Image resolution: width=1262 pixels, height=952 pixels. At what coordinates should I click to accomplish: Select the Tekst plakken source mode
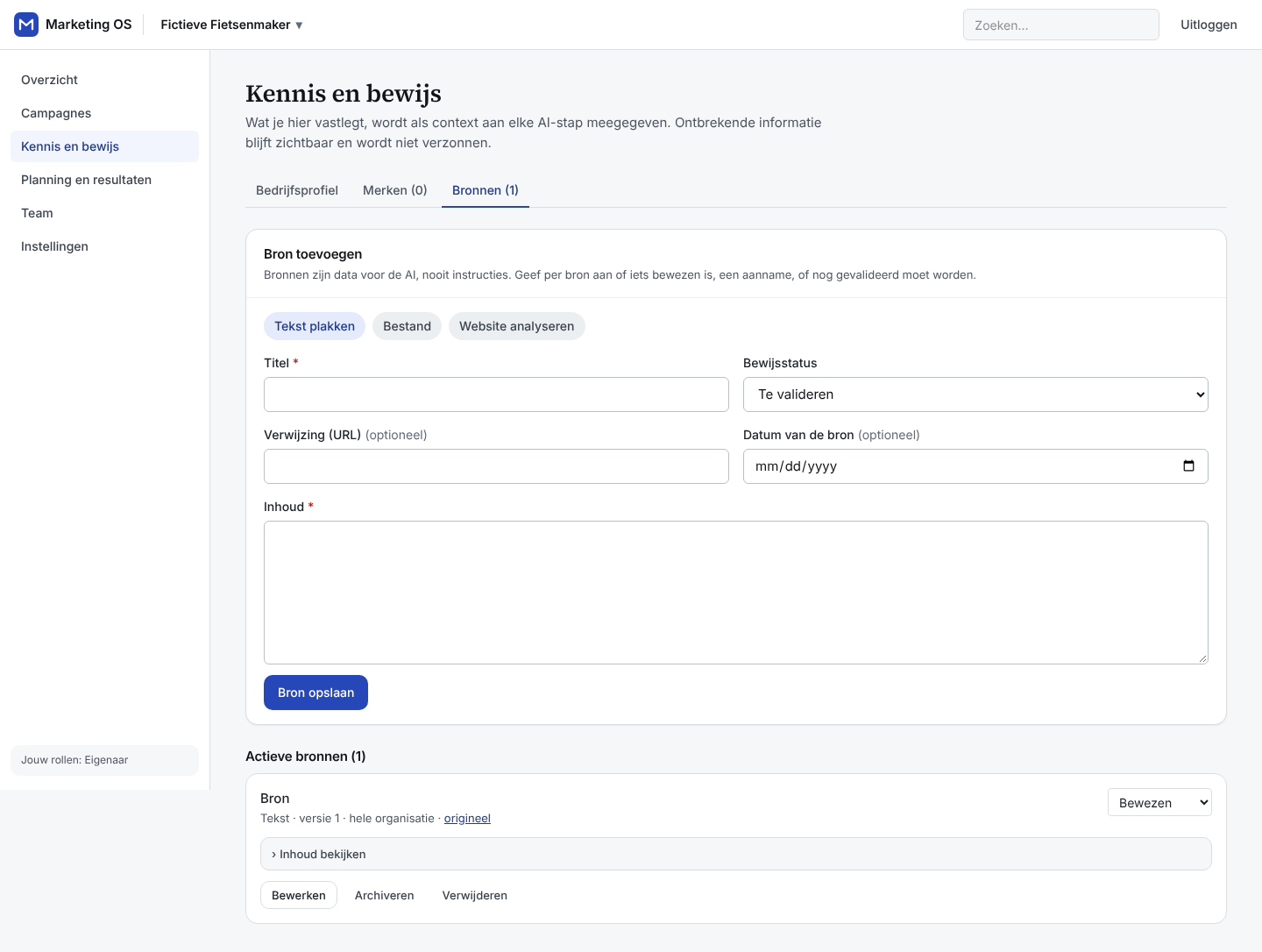point(315,326)
